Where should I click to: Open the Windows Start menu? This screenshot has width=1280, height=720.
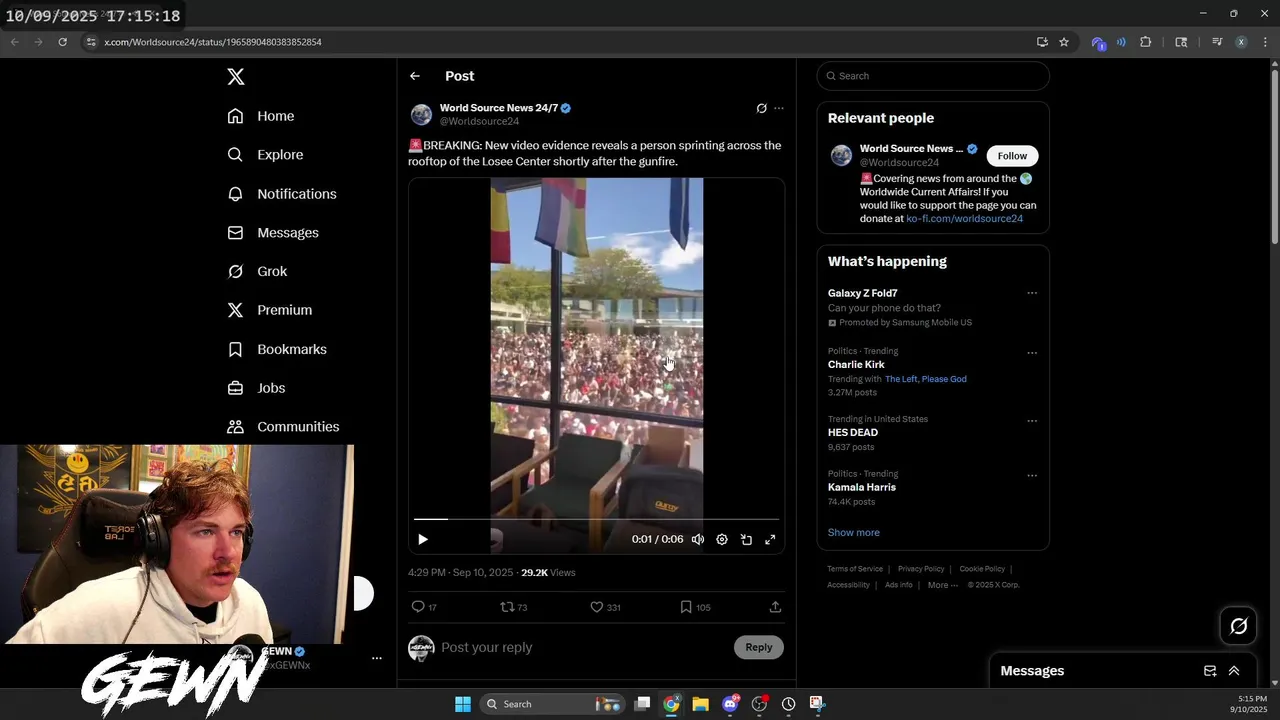[463, 704]
